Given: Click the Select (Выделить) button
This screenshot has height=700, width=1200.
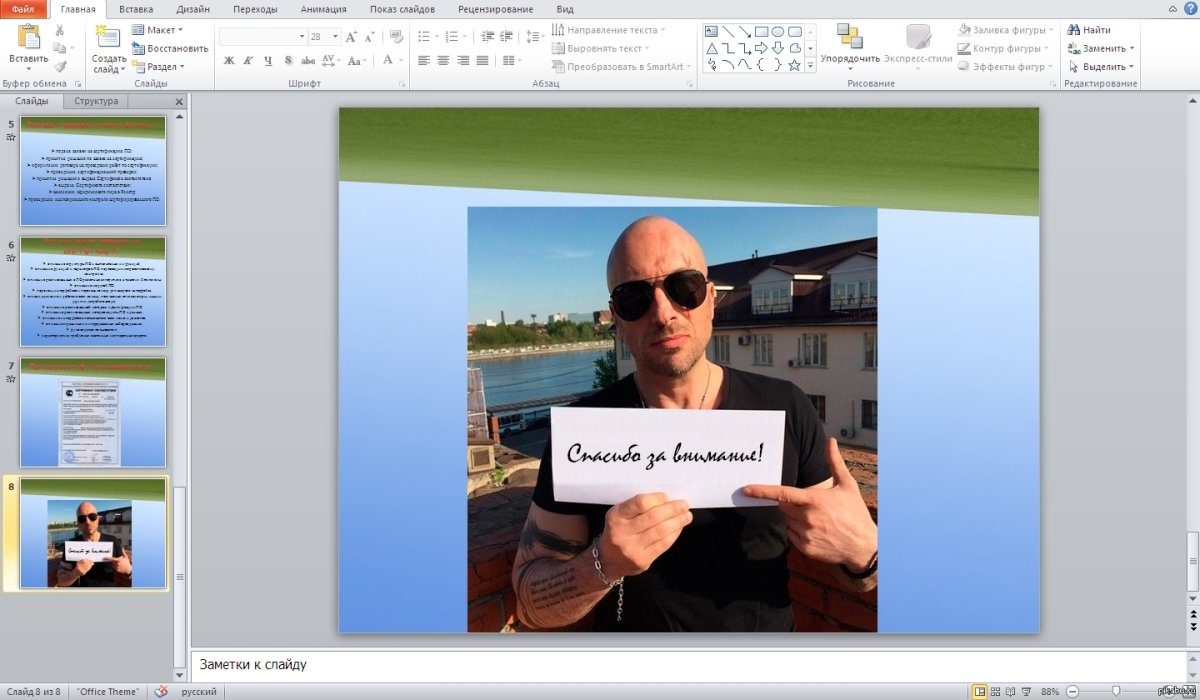Looking at the screenshot, I should coord(1100,66).
